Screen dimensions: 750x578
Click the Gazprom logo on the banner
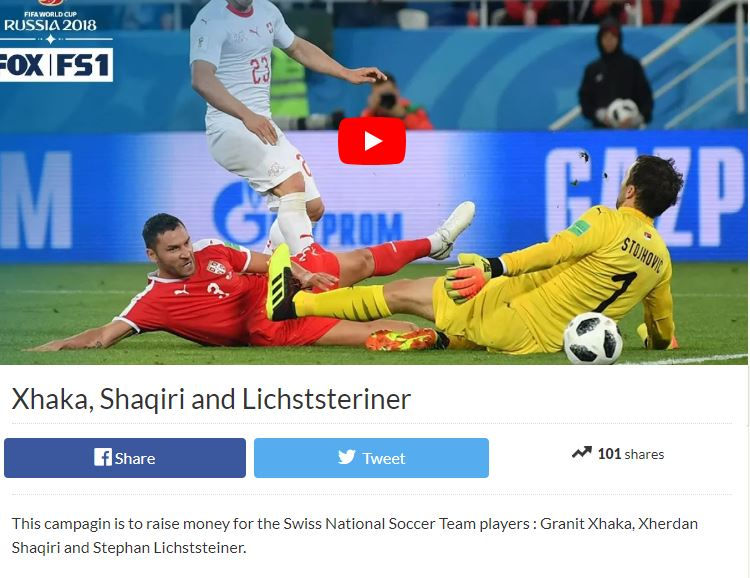click(306, 215)
